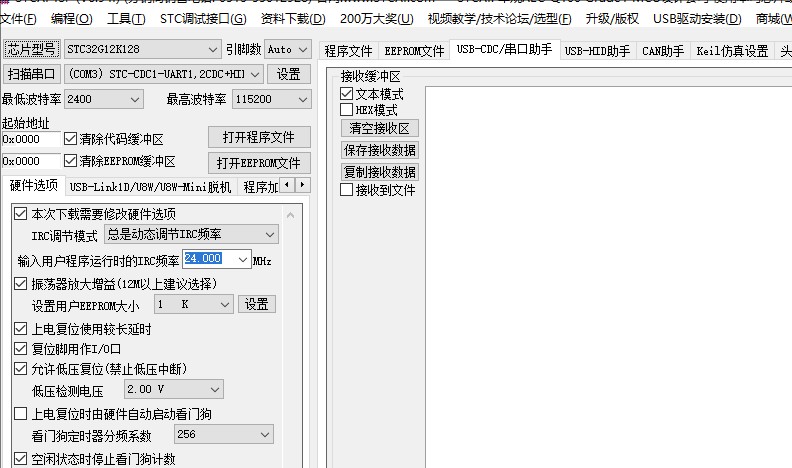The image size is (792, 468).
Task: Click the hardware options scroll up arrow
Action: pyautogui.click(x=290, y=215)
